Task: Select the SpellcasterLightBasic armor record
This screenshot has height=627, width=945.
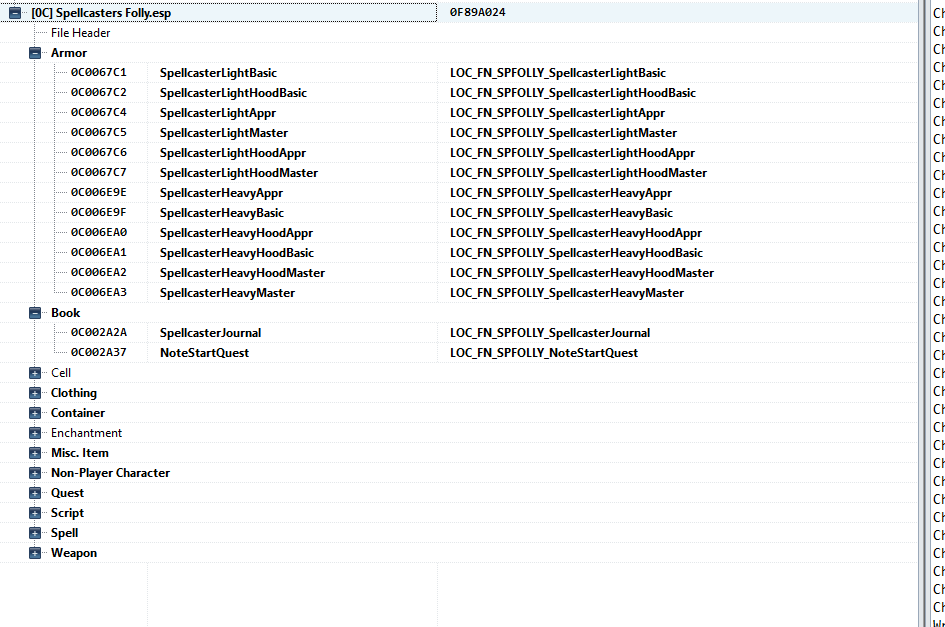Action: tap(218, 73)
